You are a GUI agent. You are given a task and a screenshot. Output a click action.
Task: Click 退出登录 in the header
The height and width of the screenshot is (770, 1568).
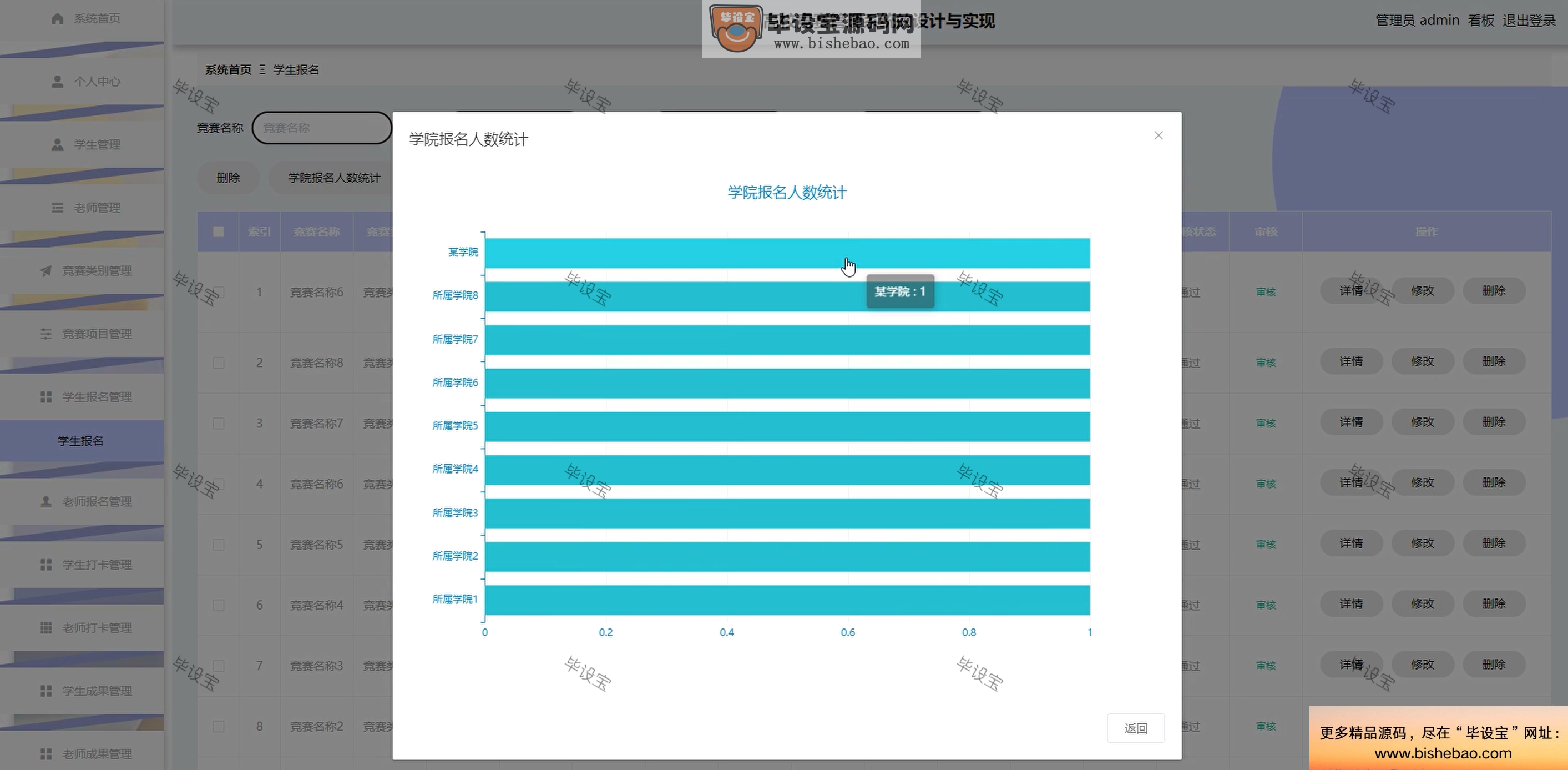click(1529, 20)
